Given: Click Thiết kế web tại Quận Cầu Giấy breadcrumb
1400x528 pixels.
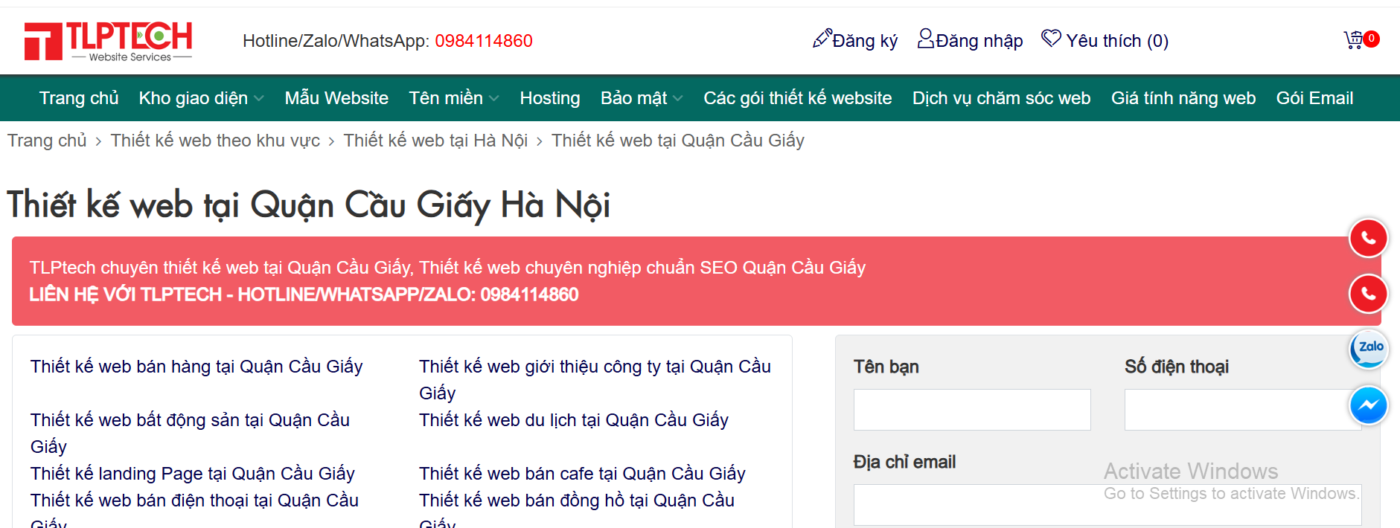Looking at the screenshot, I should 677,141.
